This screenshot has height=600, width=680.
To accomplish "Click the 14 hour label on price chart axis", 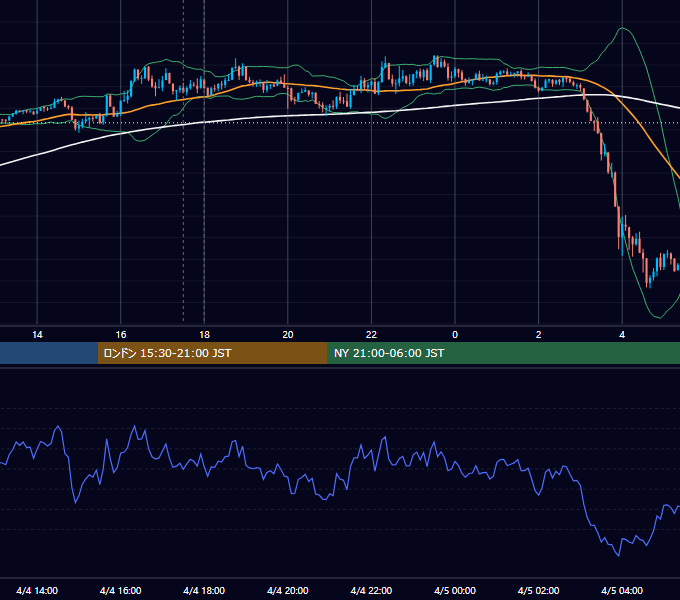I will click(x=37, y=335).
